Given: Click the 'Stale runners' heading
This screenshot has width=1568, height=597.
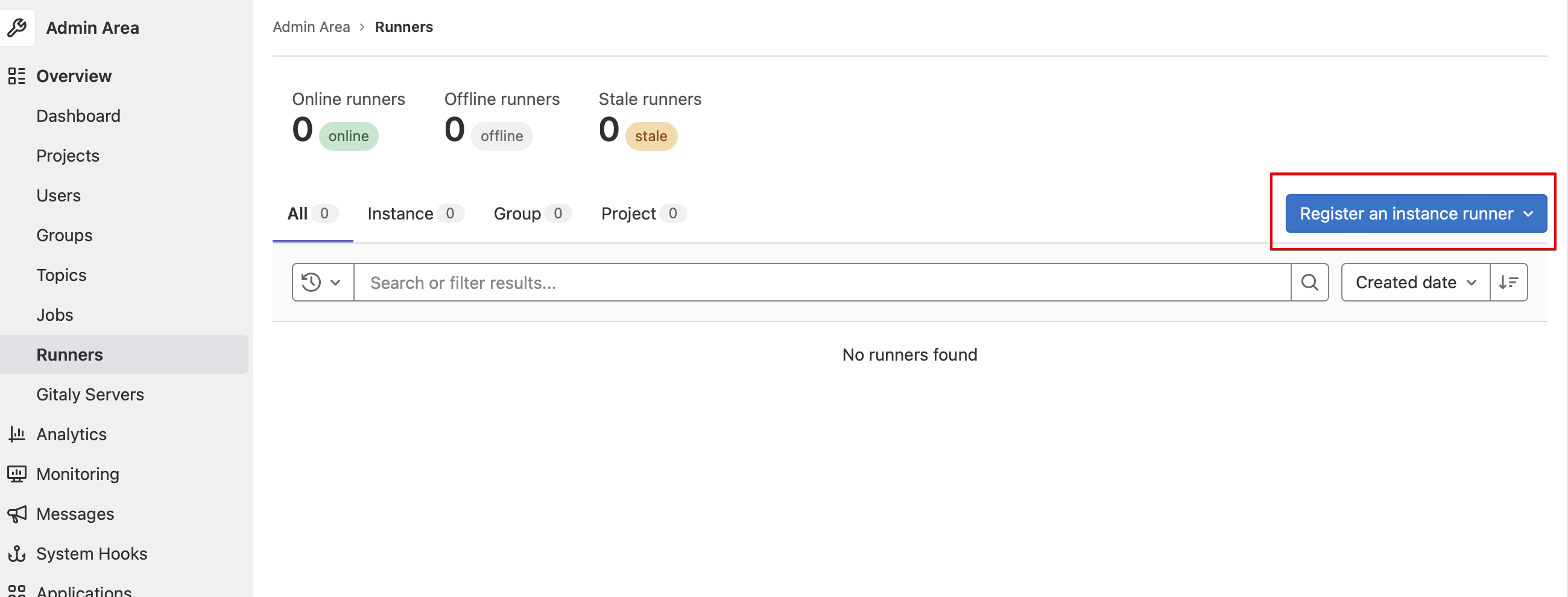Looking at the screenshot, I should [x=650, y=98].
